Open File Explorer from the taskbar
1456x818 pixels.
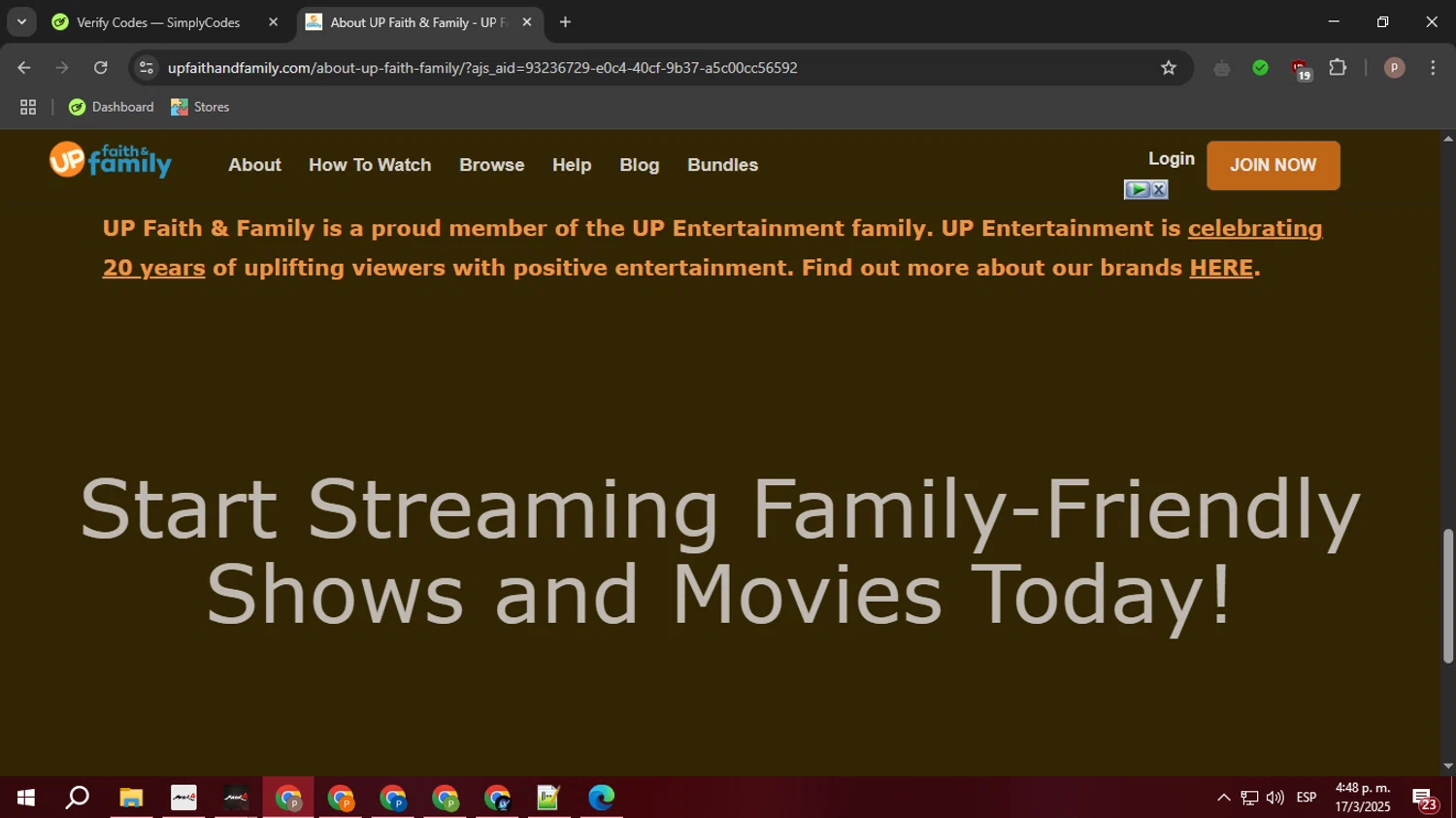(x=131, y=798)
